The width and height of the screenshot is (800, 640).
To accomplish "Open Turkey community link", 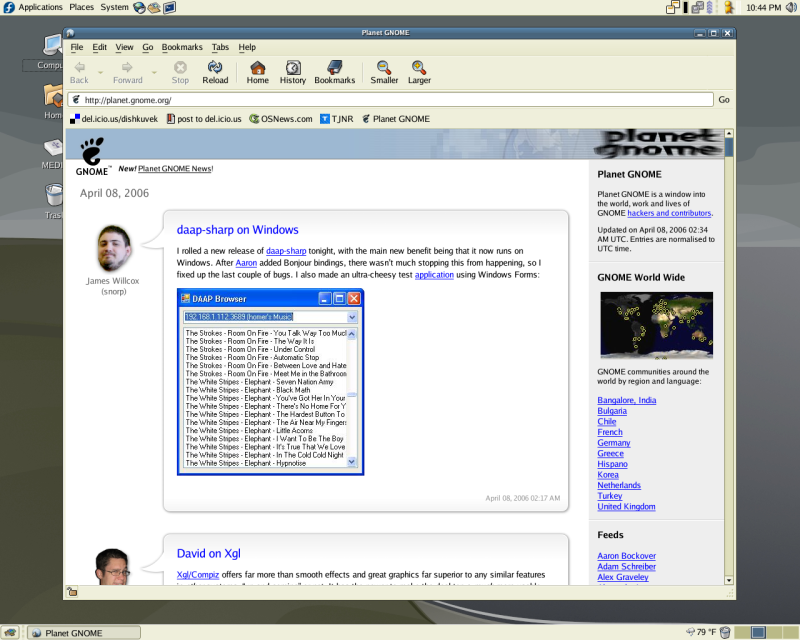I will 610,496.
